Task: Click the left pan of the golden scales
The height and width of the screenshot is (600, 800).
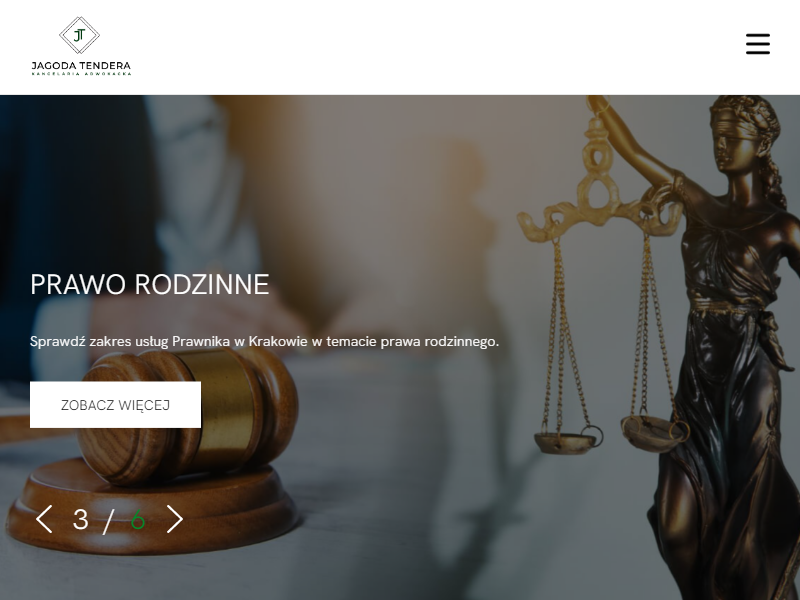Action: pos(568,441)
